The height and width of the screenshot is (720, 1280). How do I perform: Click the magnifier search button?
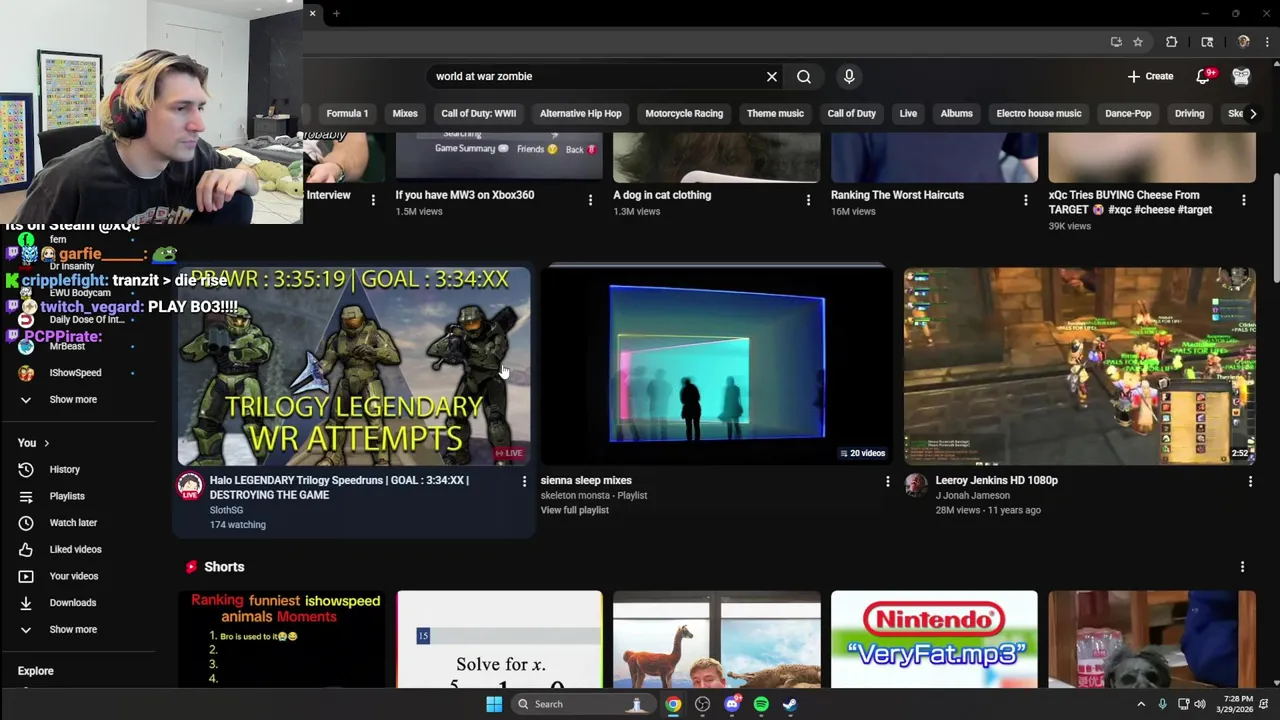[804, 77]
